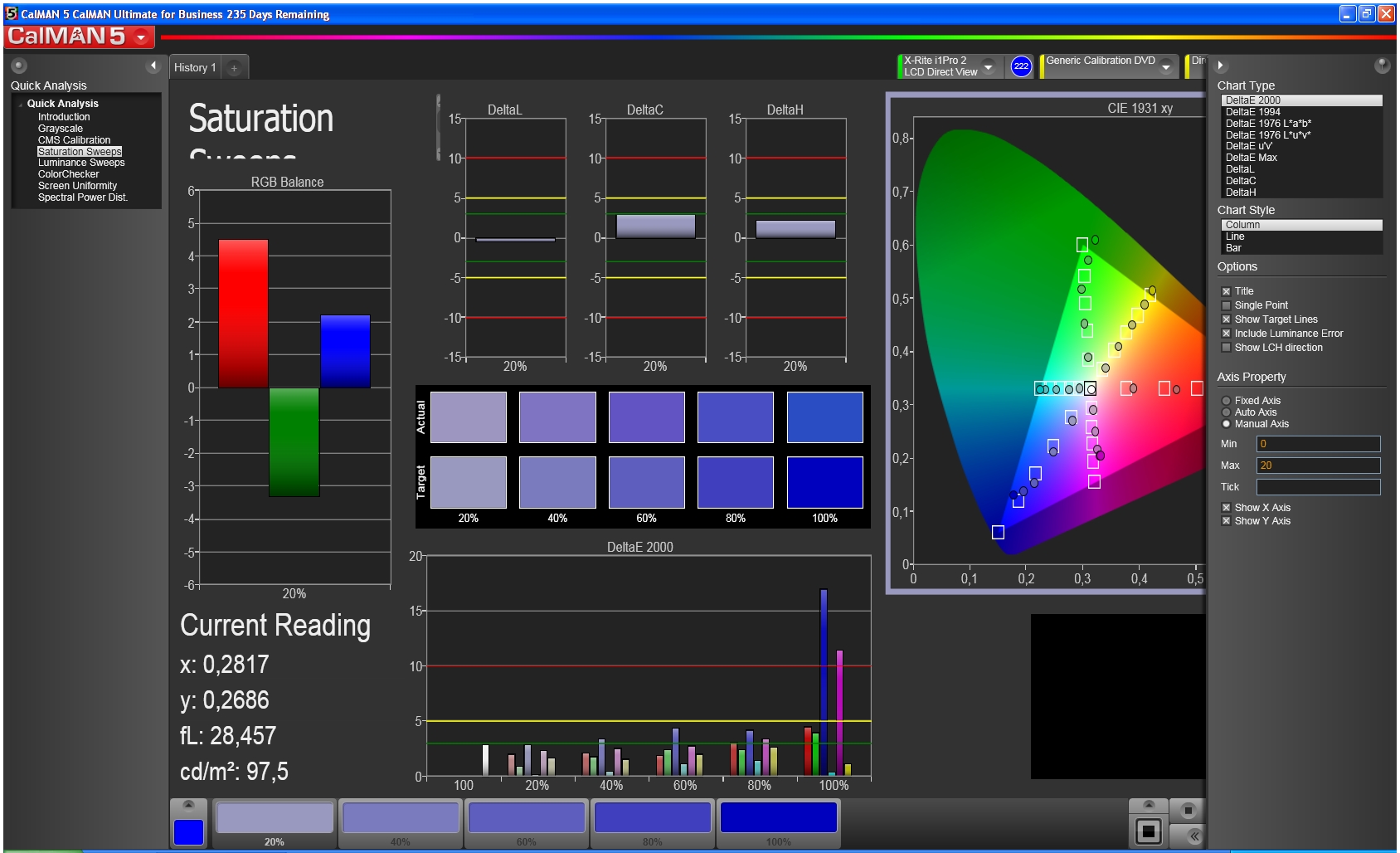This screenshot has height=853, width=1400.
Task: Select the 80% saturation swatch in bottom strip
Action: [x=653, y=823]
